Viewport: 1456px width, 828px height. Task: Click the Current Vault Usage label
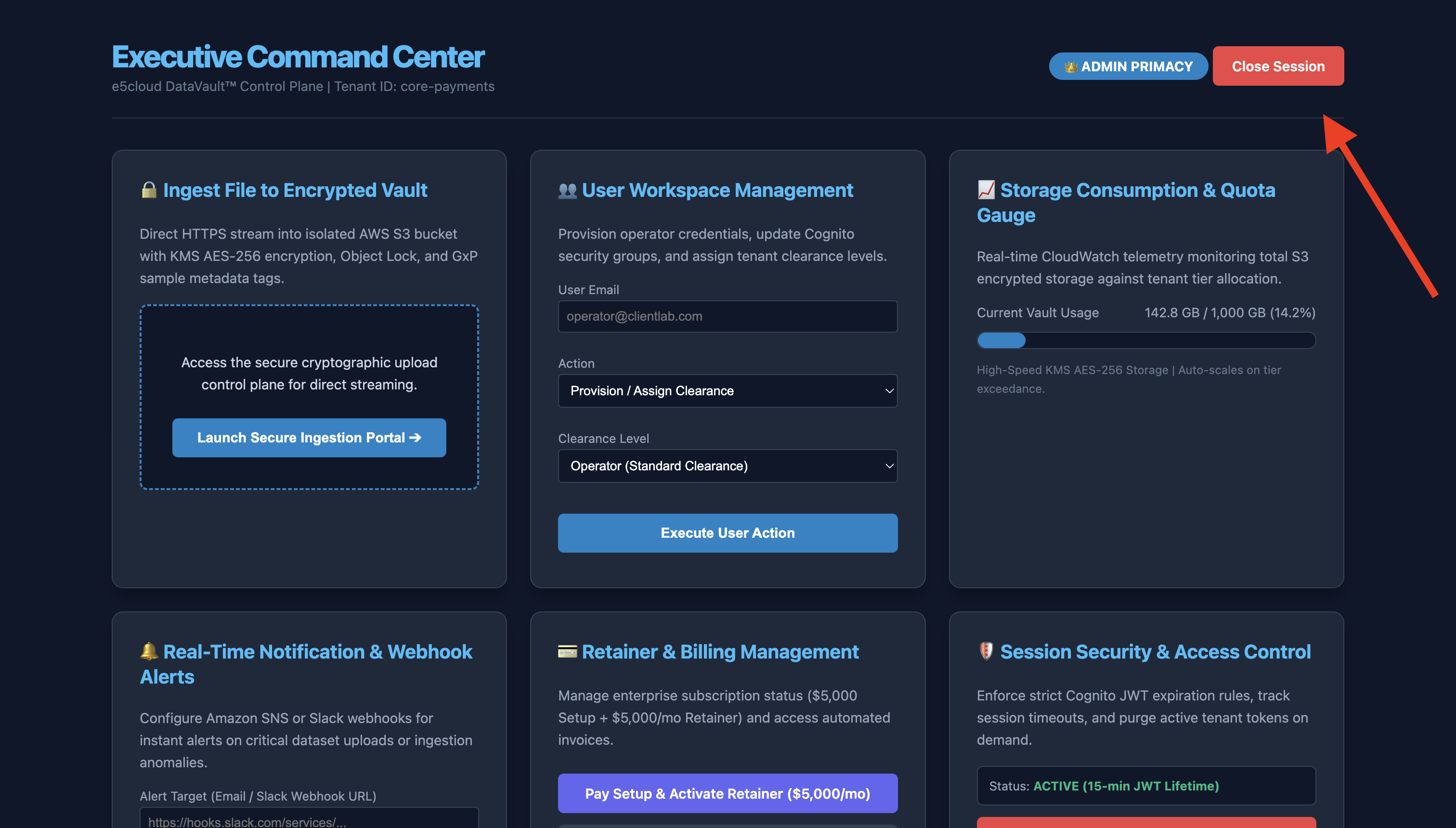1038,313
